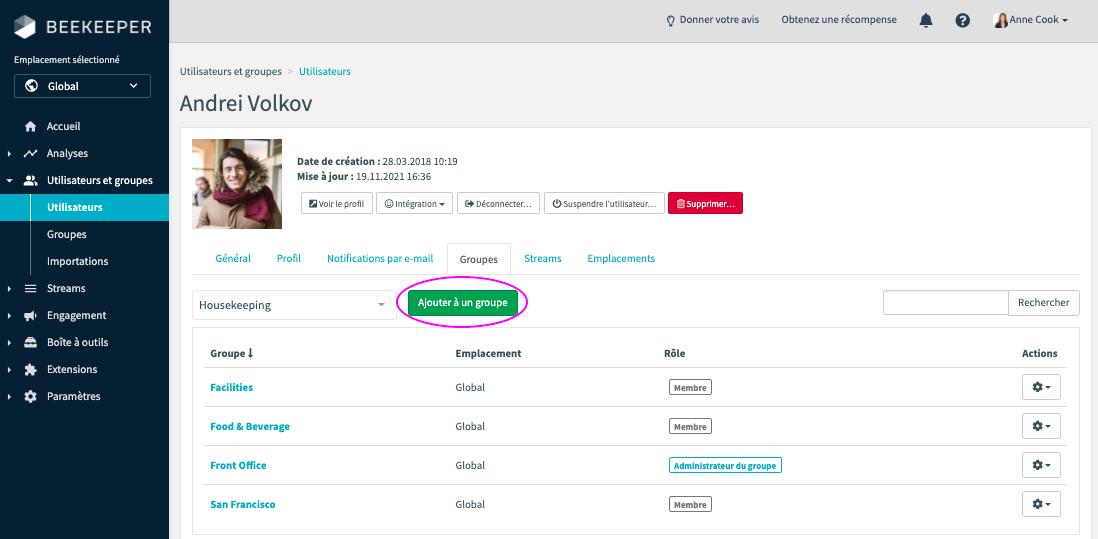Open Accueil home icon in sidebar
Viewport: 1098px width, 539px height.
(30, 127)
